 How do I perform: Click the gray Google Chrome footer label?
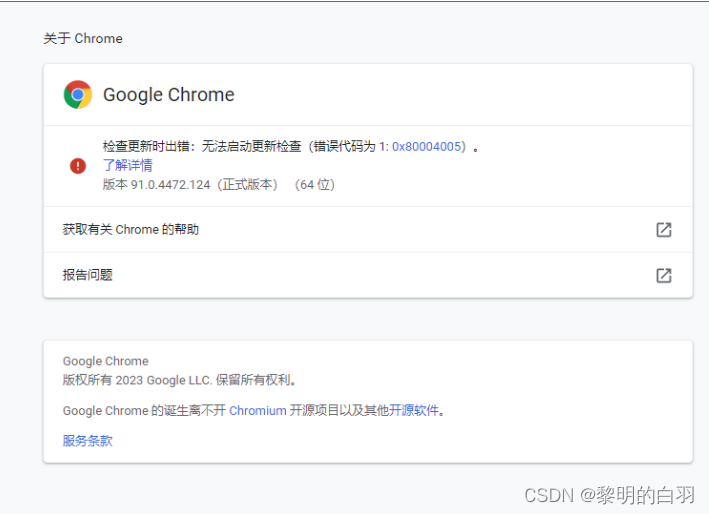[105, 361]
